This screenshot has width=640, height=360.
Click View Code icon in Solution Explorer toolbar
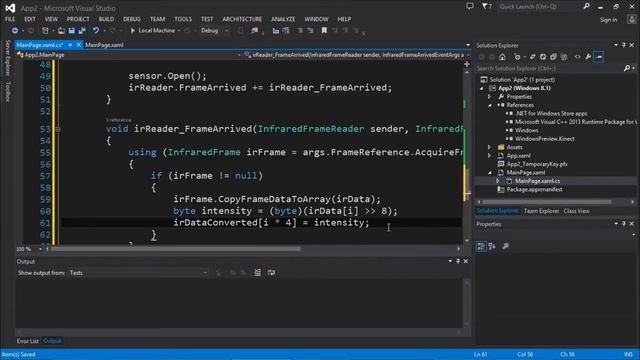click(x=578, y=57)
